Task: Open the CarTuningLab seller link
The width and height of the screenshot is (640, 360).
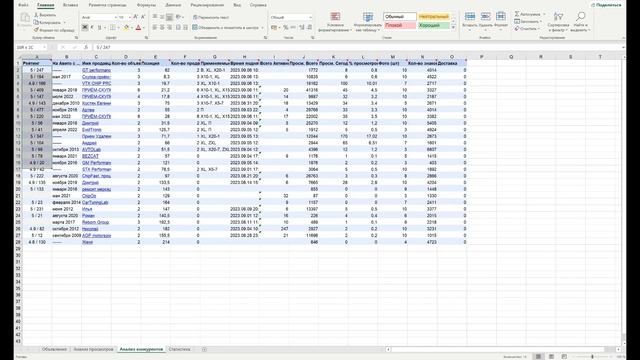Action: (95, 202)
